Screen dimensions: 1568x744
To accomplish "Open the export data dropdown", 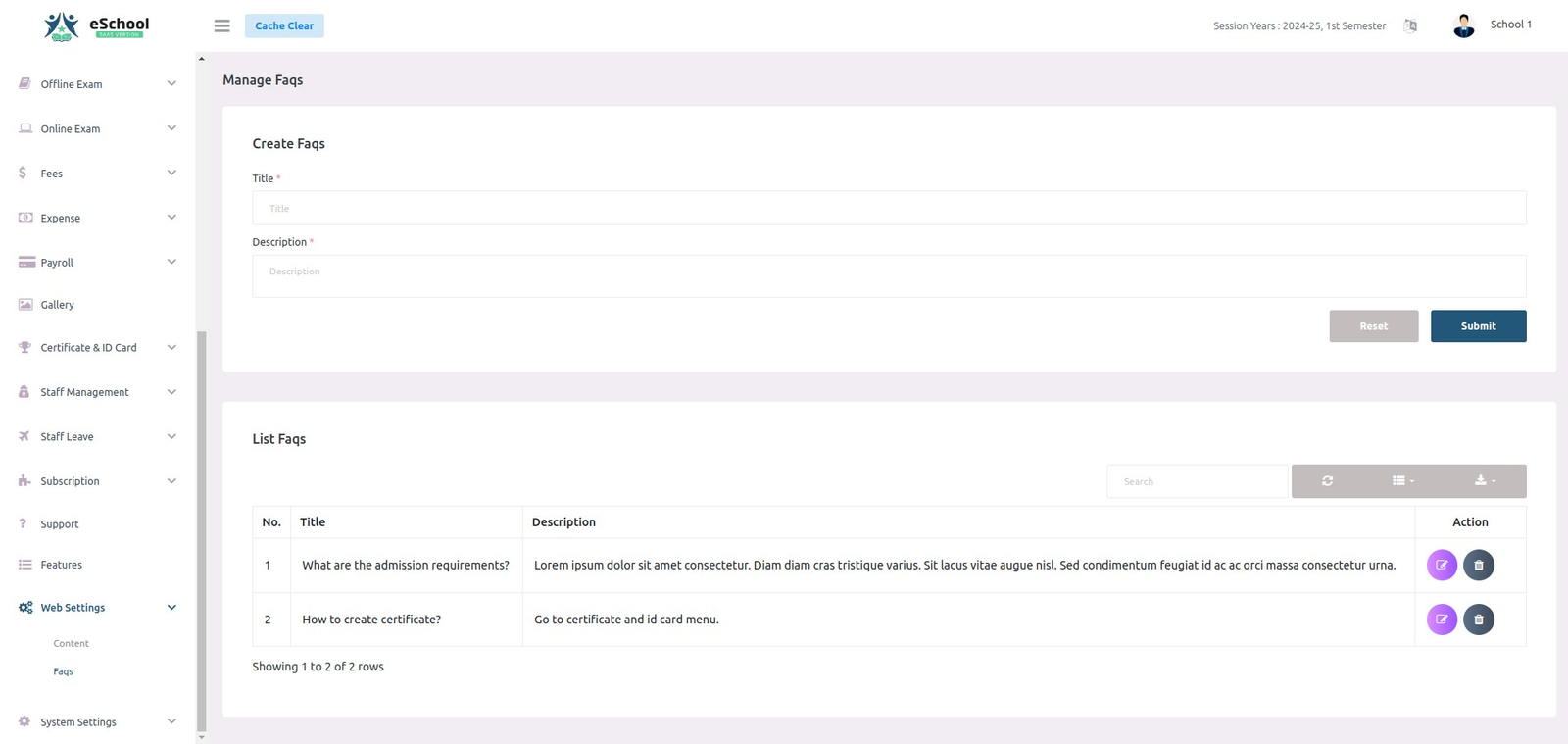I will [x=1485, y=481].
